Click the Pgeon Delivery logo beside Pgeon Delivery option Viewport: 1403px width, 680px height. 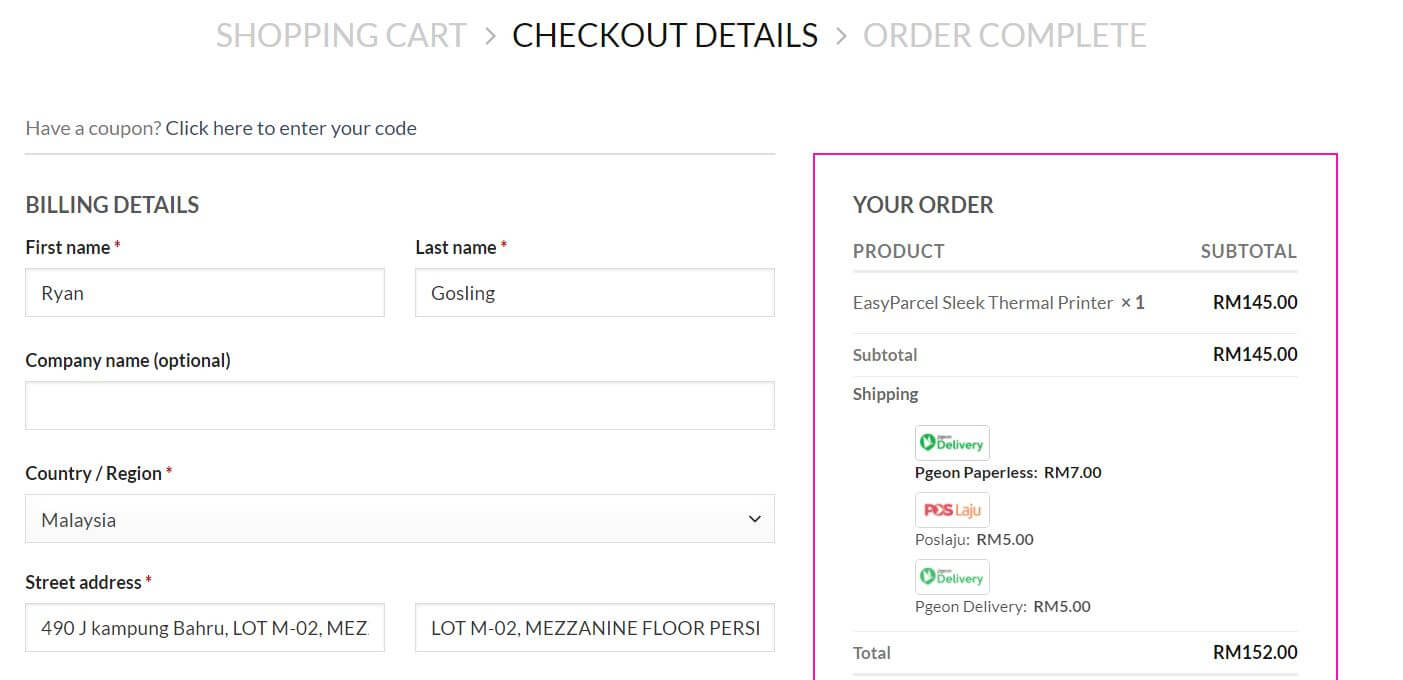951,576
